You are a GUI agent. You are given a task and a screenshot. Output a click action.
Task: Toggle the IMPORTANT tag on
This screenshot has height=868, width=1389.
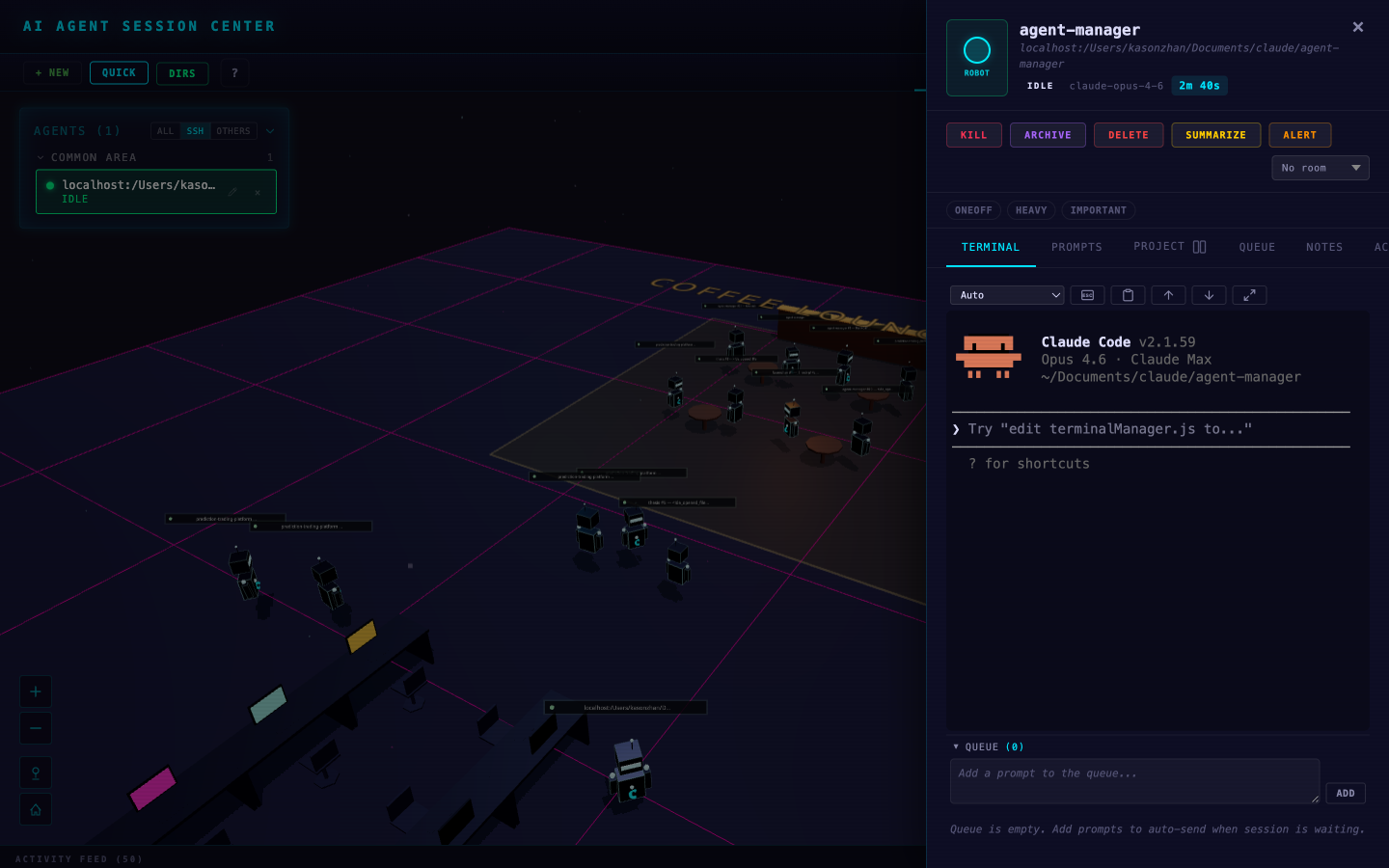(x=1098, y=210)
